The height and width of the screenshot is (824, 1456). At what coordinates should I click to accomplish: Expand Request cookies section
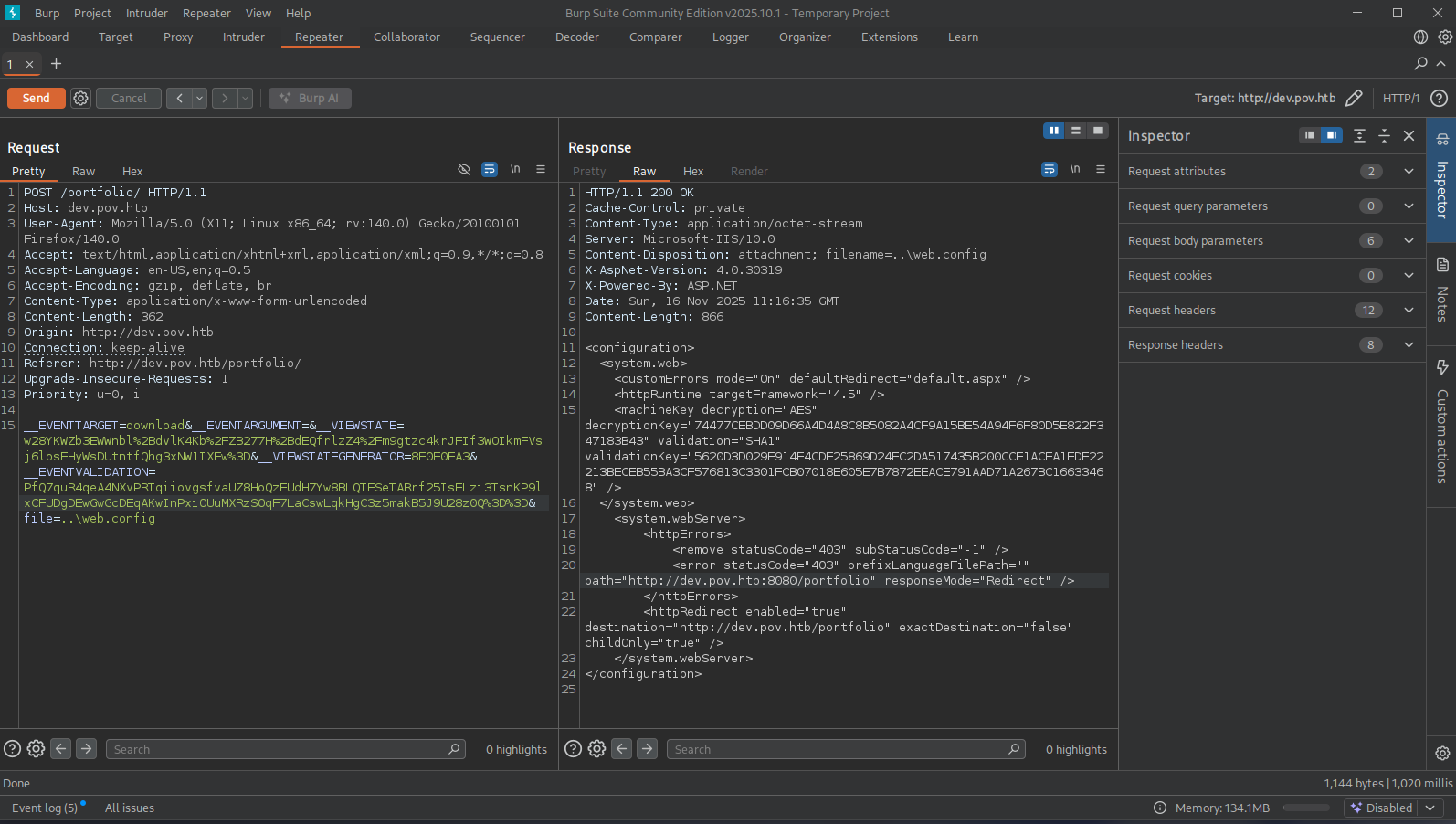point(1409,275)
